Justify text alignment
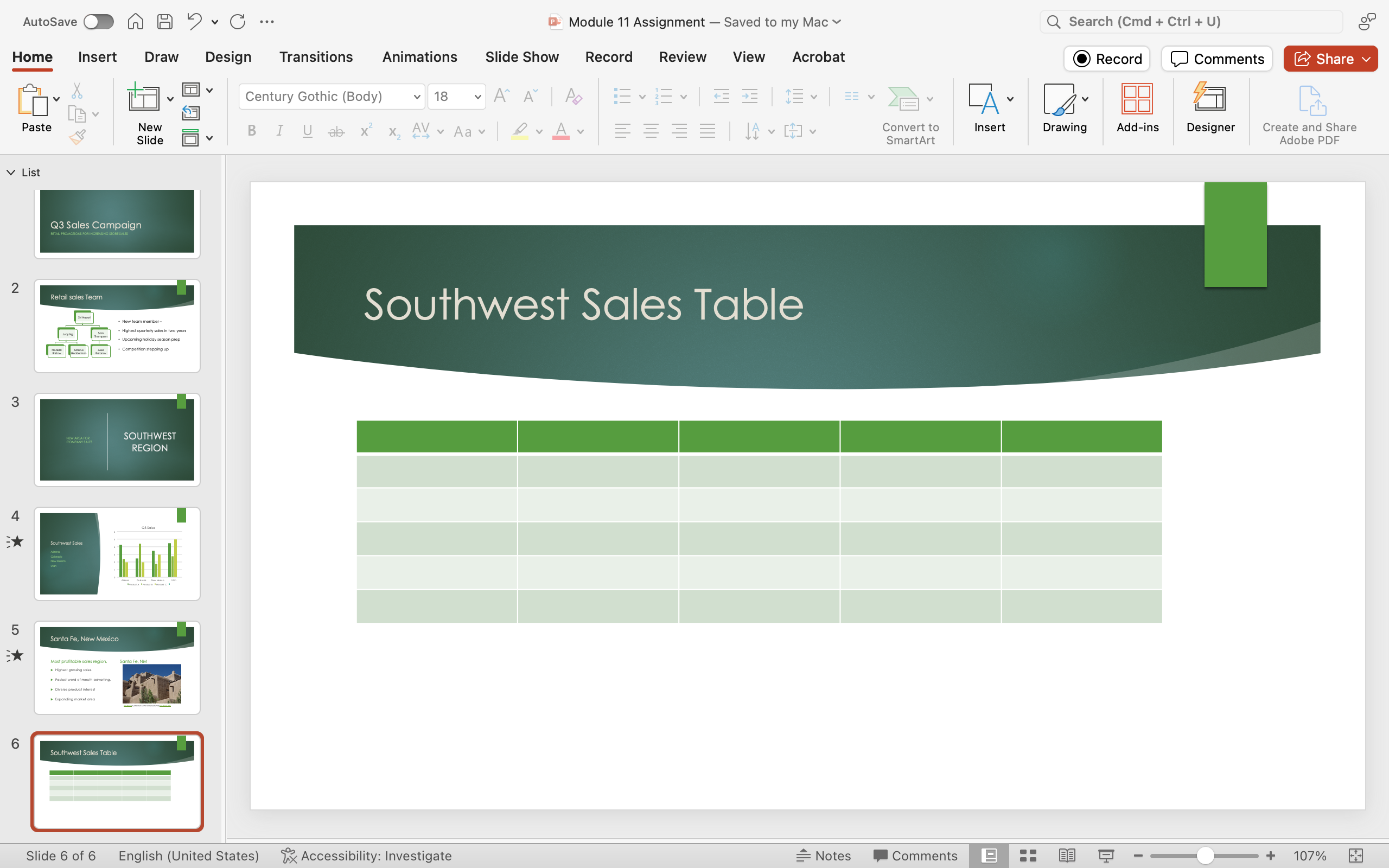The width and height of the screenshot is (1389, 868). [x=708, y=131]
